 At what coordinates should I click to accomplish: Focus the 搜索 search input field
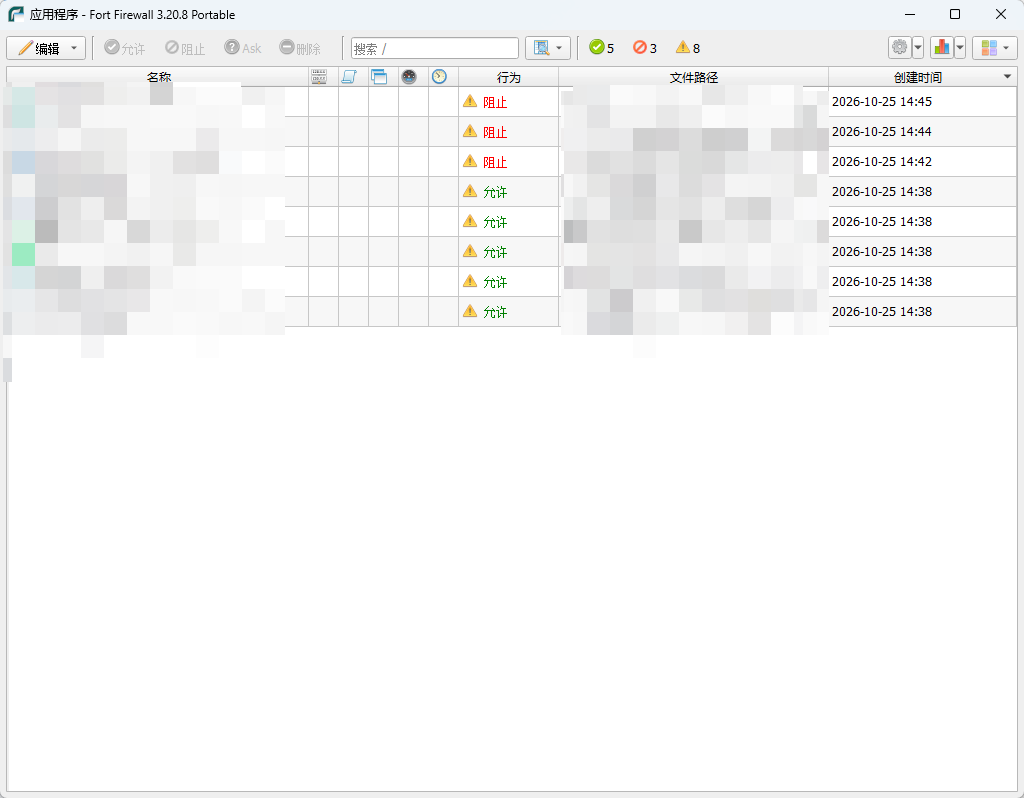tap(435, 48)
